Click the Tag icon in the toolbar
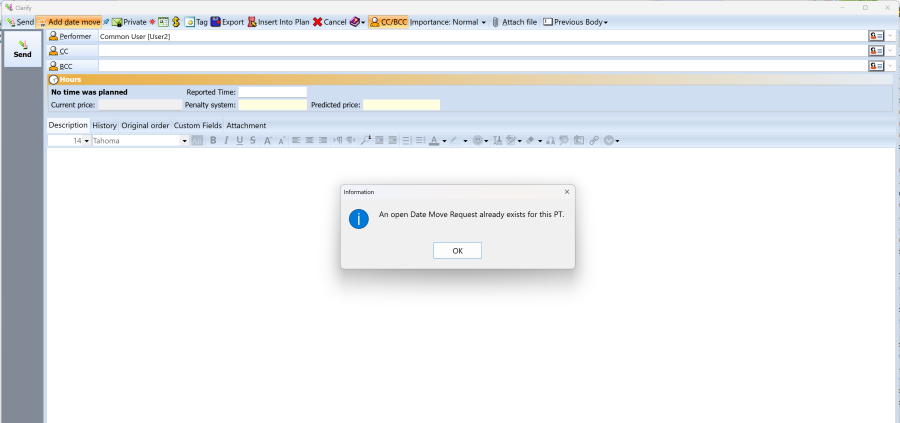Image resolution: width=900 pixels, height=423 pixels. click(x=189, y=22)
